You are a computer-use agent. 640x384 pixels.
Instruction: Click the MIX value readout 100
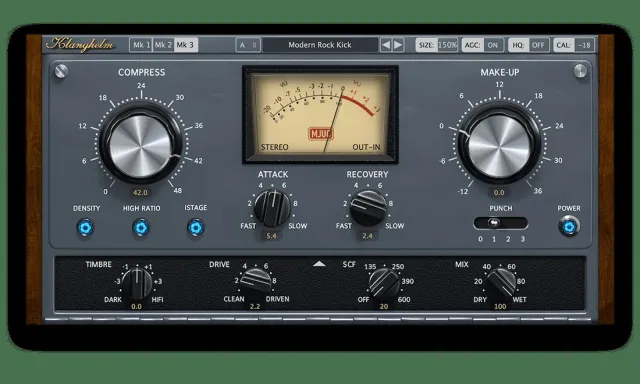[500, 306]
